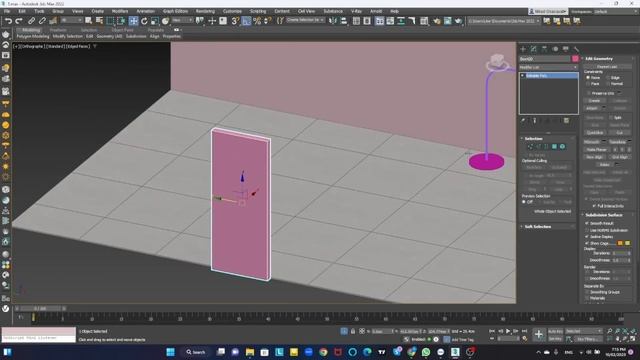640x360 pixels.
Task: Open the Workspaces dropdown
Action: [x=615, y=11]
